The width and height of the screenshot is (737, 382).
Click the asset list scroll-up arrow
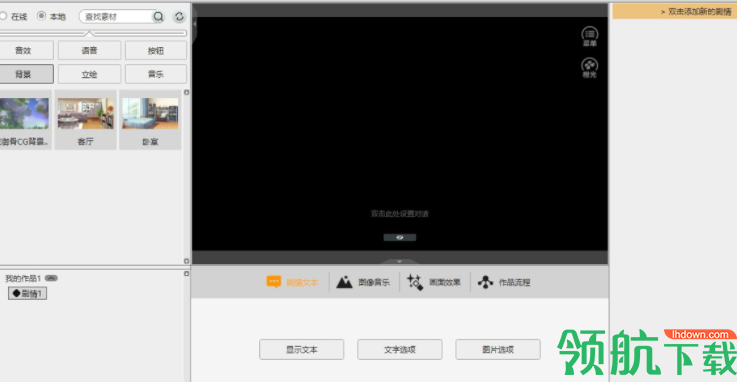(x=187, y=93)
